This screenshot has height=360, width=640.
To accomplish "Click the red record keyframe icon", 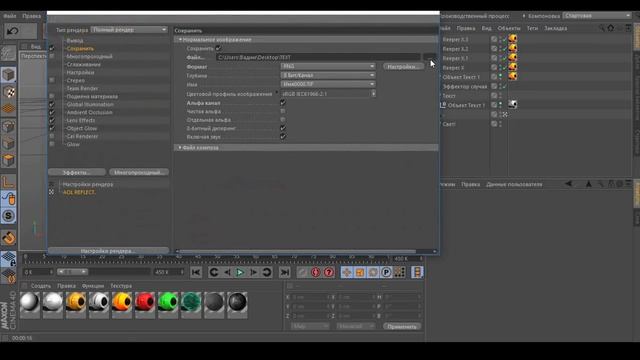I will click(316, 272).
